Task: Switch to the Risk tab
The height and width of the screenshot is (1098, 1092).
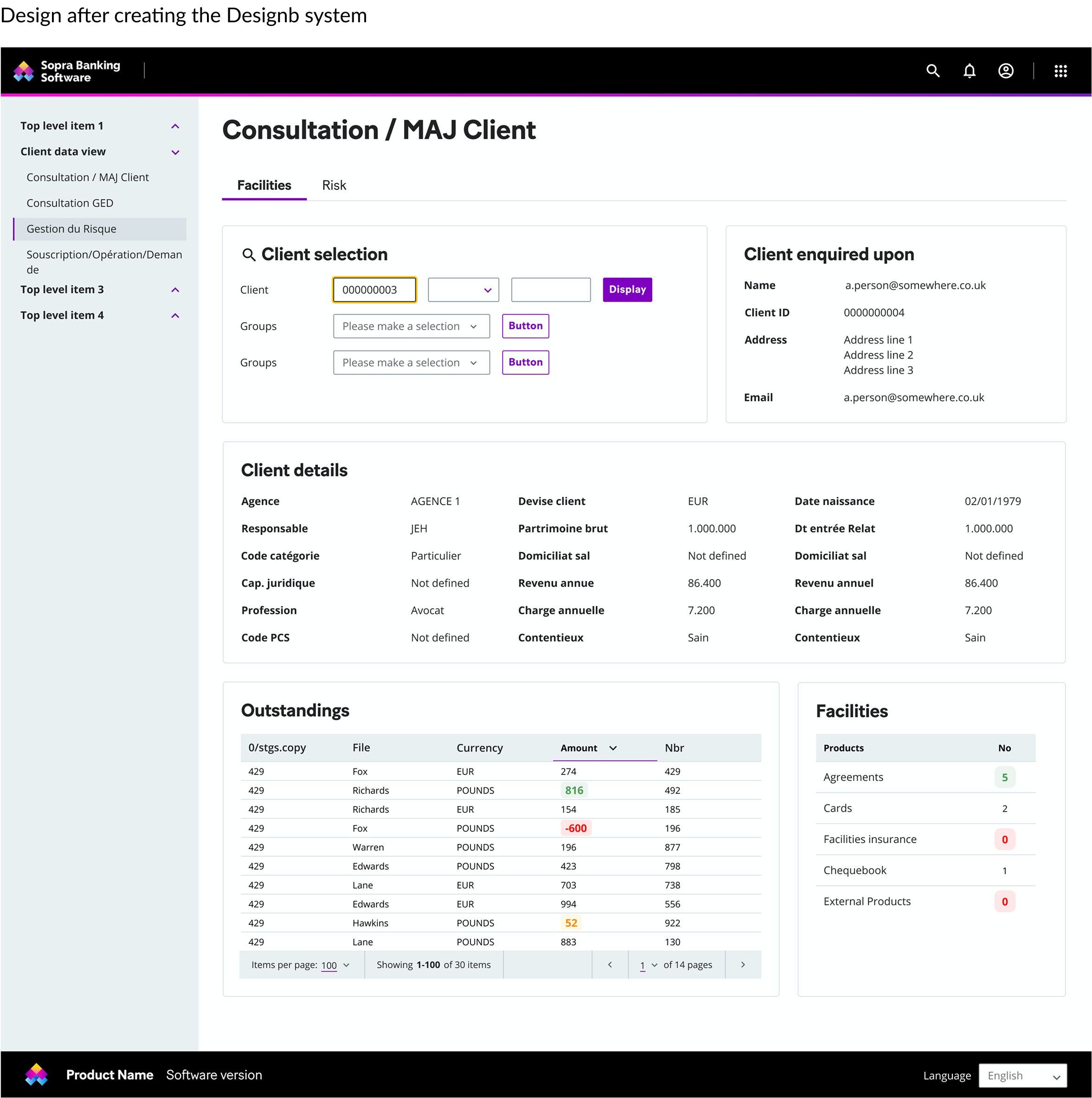Action: point(334,185)
